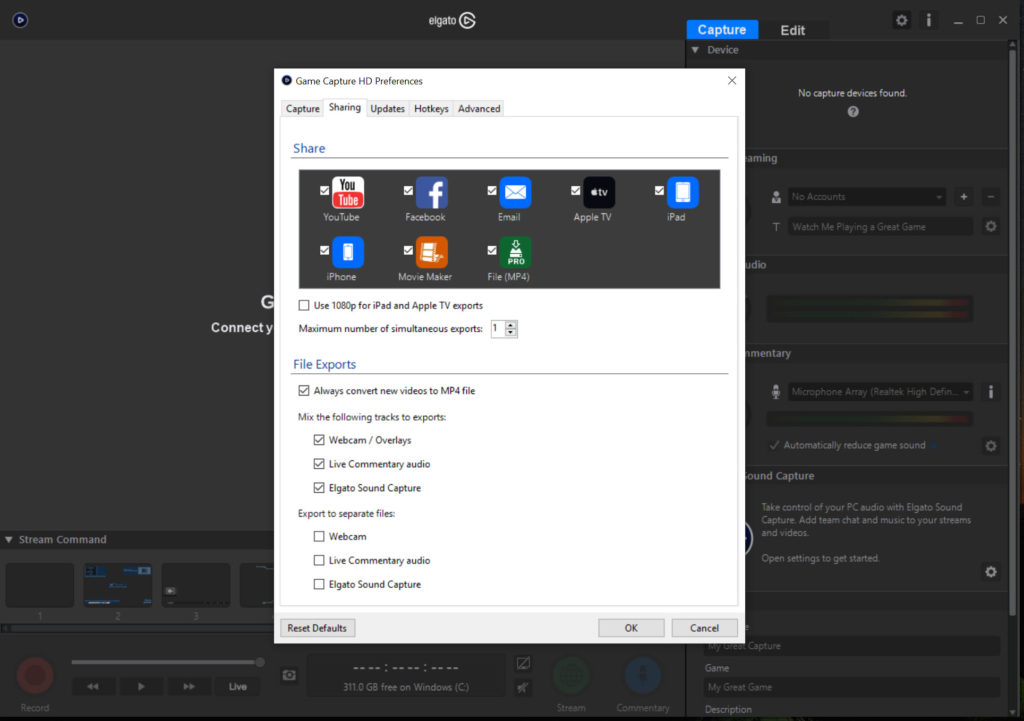Click the playback timeline slider handle
This screenshot has width=1024, height=721.
tap(260, 662)
